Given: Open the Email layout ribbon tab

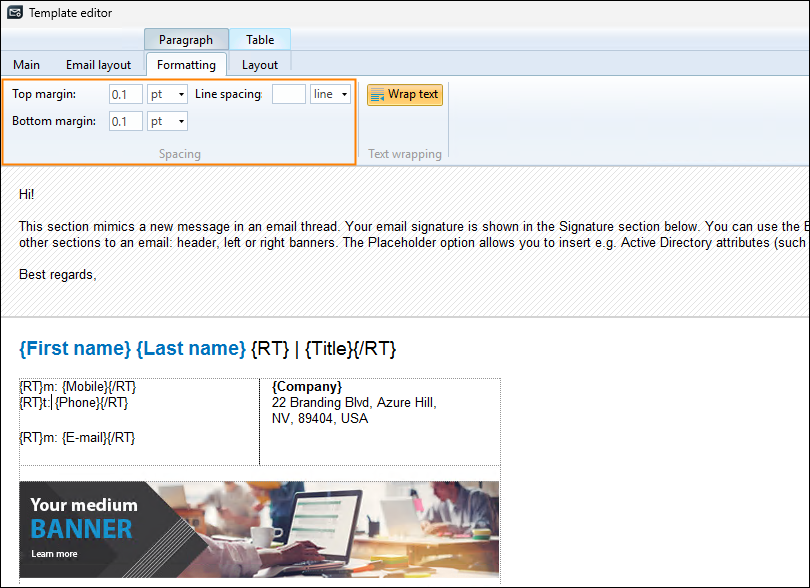Looking at the screenshot, I should 98,64.
